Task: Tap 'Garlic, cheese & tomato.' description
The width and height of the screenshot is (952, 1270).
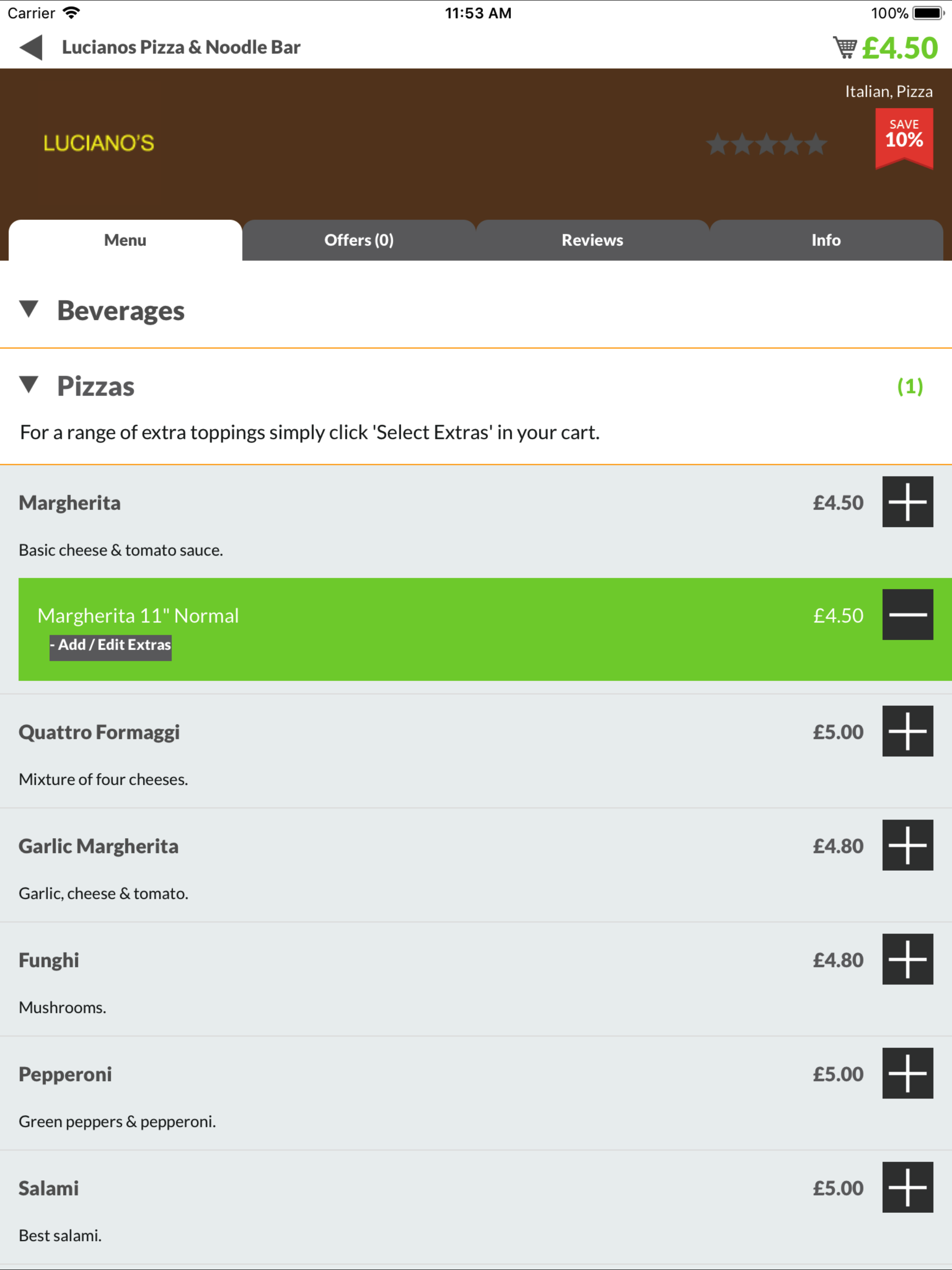Action: click(103, 893)
